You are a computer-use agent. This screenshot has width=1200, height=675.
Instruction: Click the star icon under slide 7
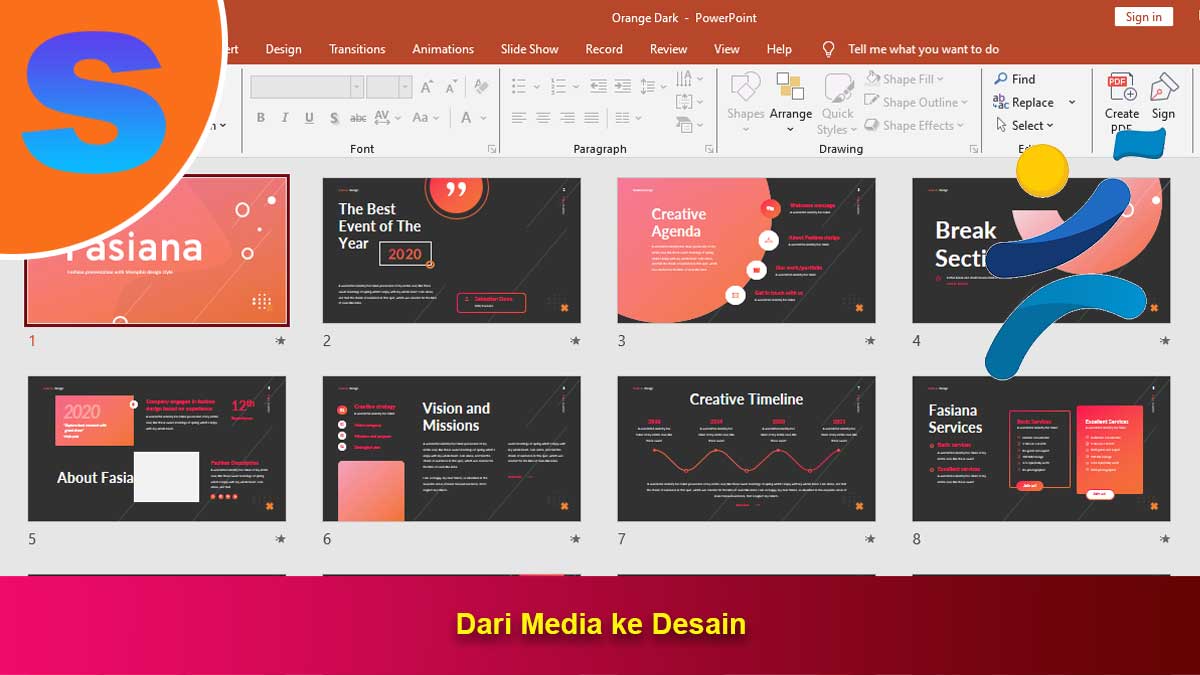pos(870,539)
